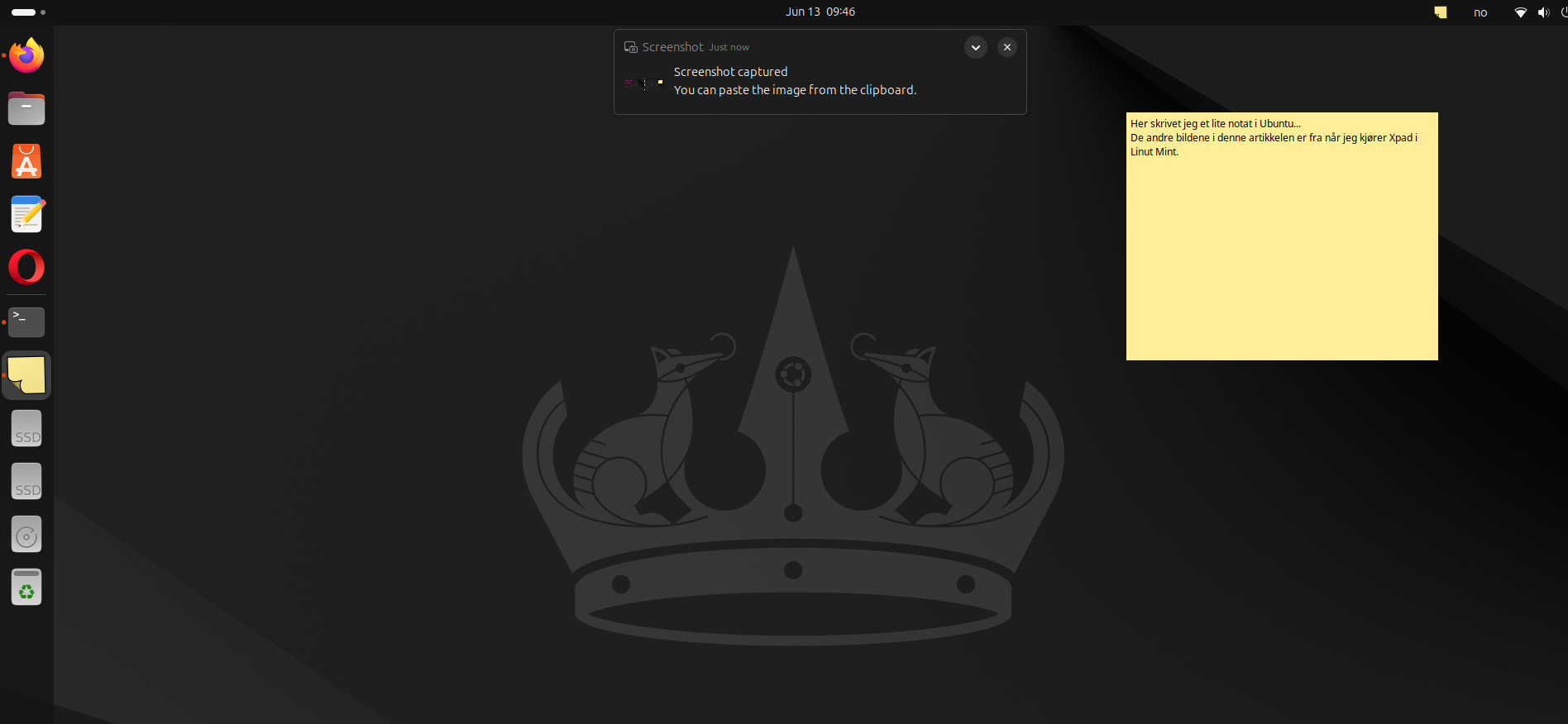Open the Text Editor dock icon
Screen dimensions: 1568x724
pyautogui.click(x=26, y=214)
